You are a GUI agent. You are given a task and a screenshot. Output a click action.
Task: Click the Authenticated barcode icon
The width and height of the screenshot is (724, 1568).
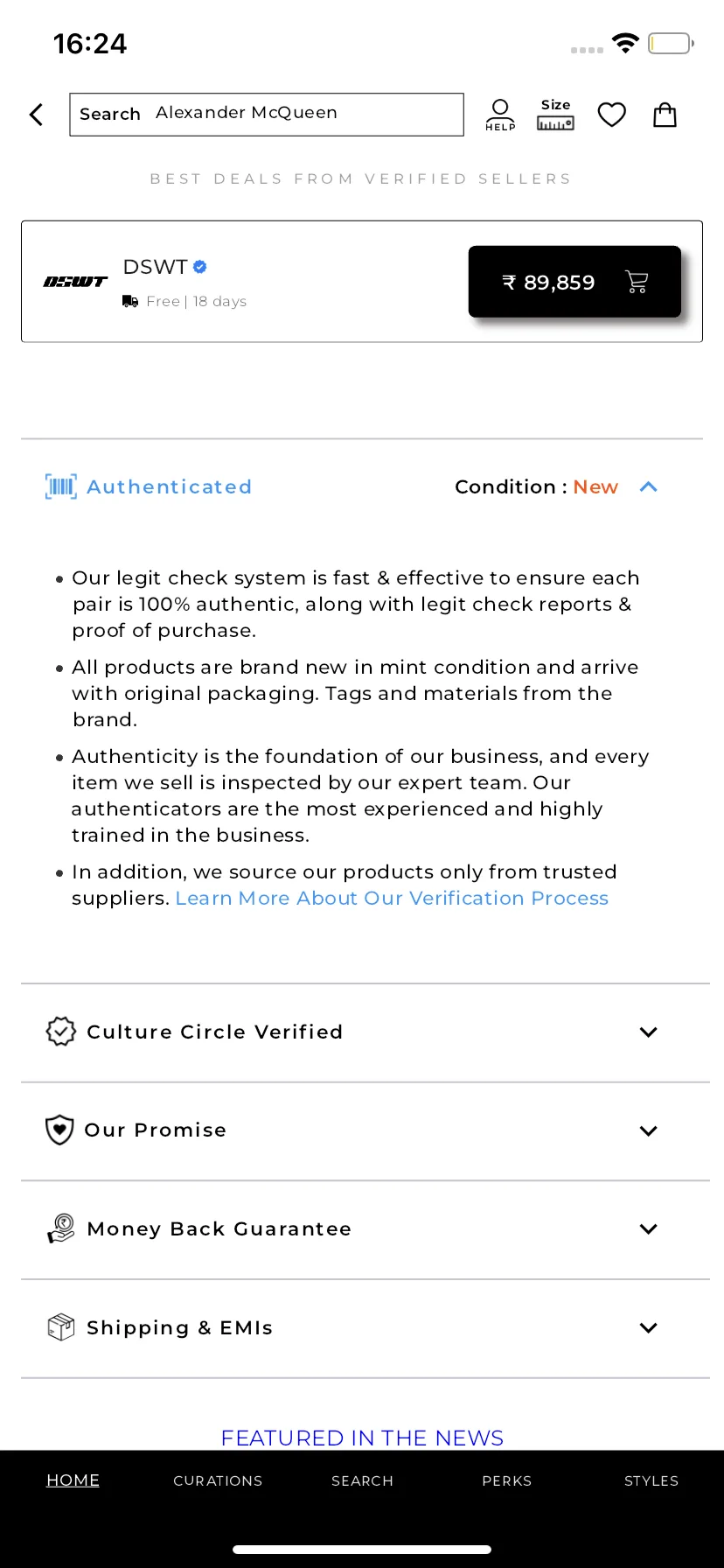tap(61, 486)
